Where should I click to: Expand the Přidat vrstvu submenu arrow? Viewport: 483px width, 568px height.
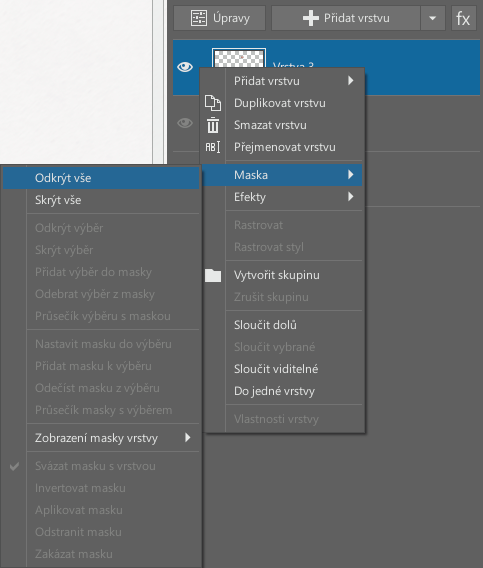pos(350,81)
